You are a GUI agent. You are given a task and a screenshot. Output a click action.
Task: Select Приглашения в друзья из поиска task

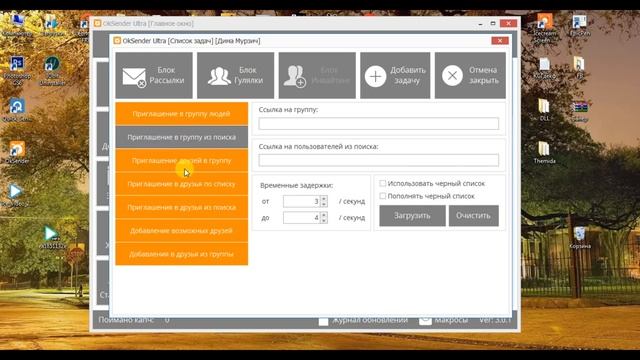(x=182, y=207)
